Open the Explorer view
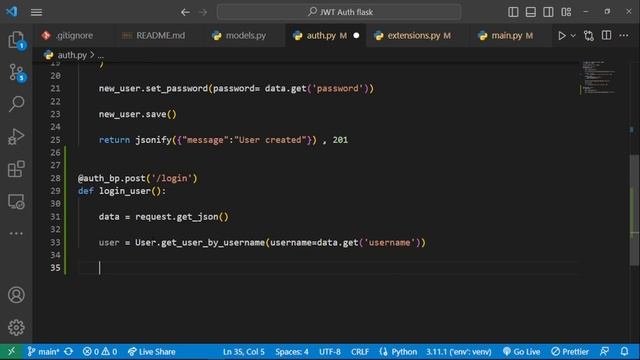 pyautogui.click(x=16, y=40)
